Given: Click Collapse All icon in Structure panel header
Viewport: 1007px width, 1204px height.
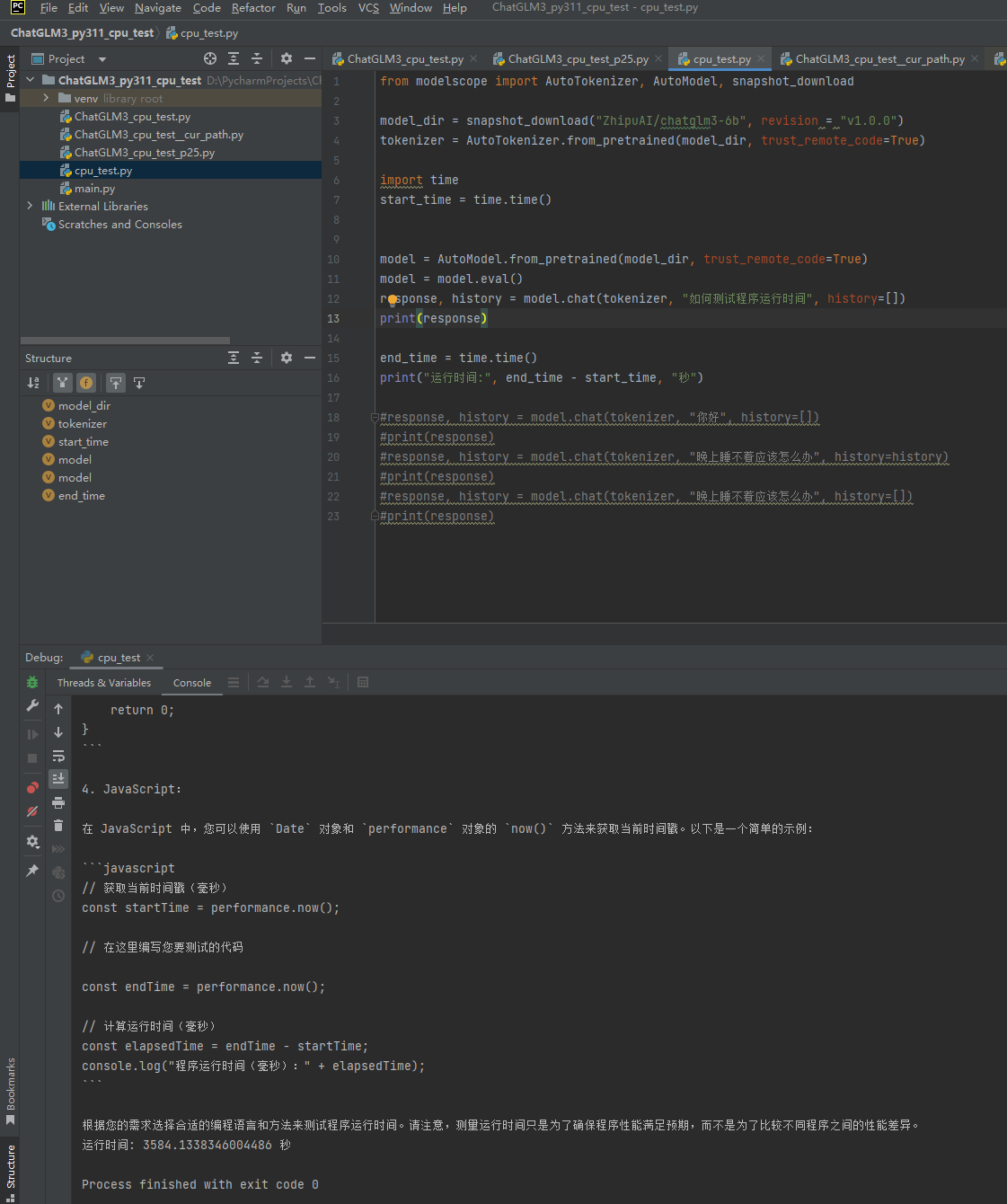Looking at the screenshot, I should (x=257, y=358).
